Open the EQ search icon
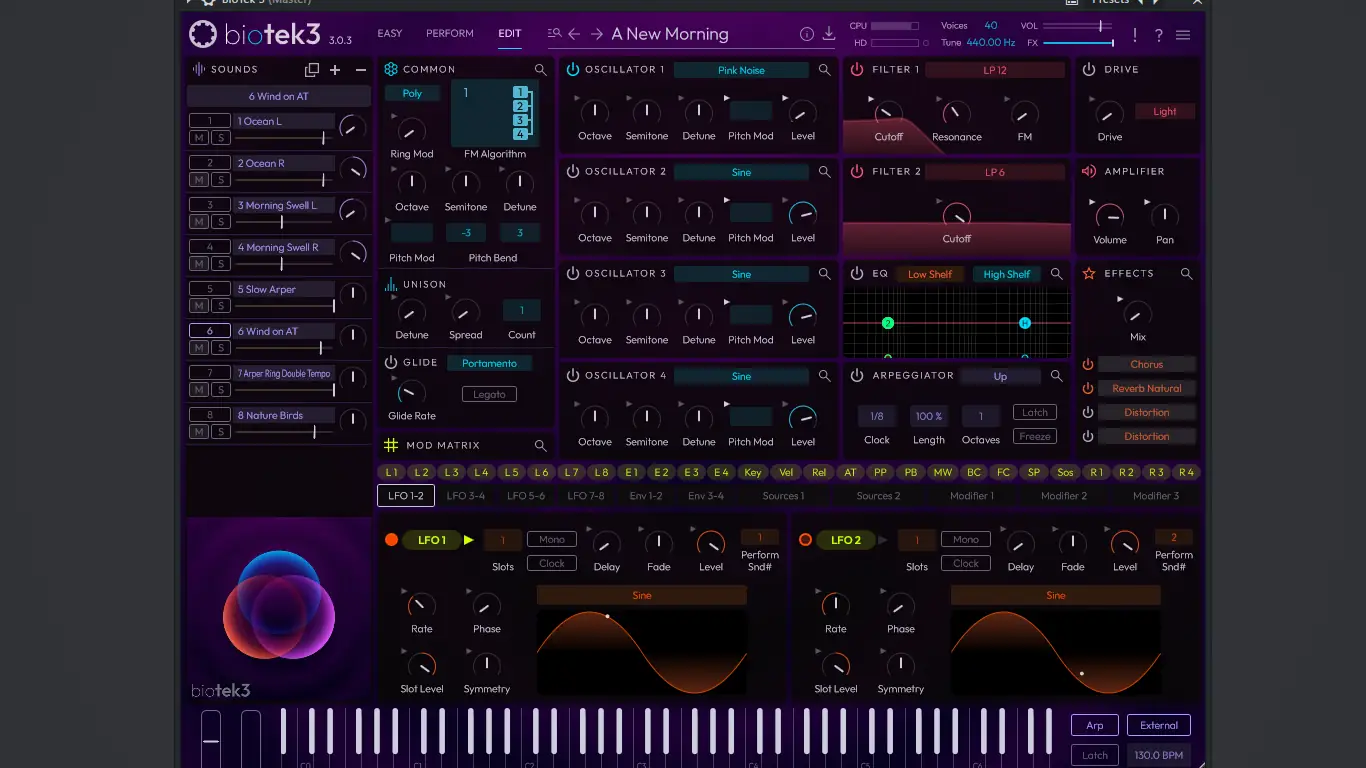This screenshot has width=1366, height=768. point(1056,274)
